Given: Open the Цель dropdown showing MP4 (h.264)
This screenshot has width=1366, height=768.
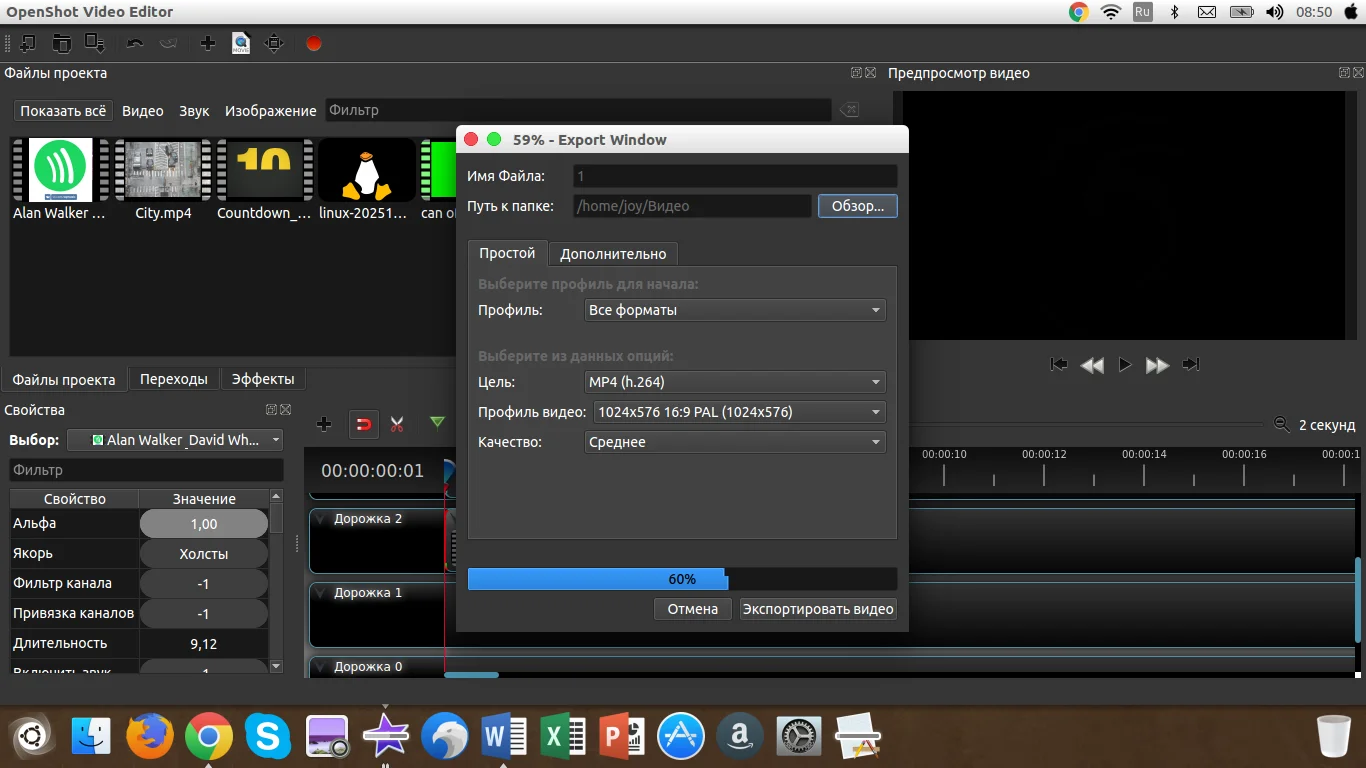Looking at the screenshot, I should point(735,382).
